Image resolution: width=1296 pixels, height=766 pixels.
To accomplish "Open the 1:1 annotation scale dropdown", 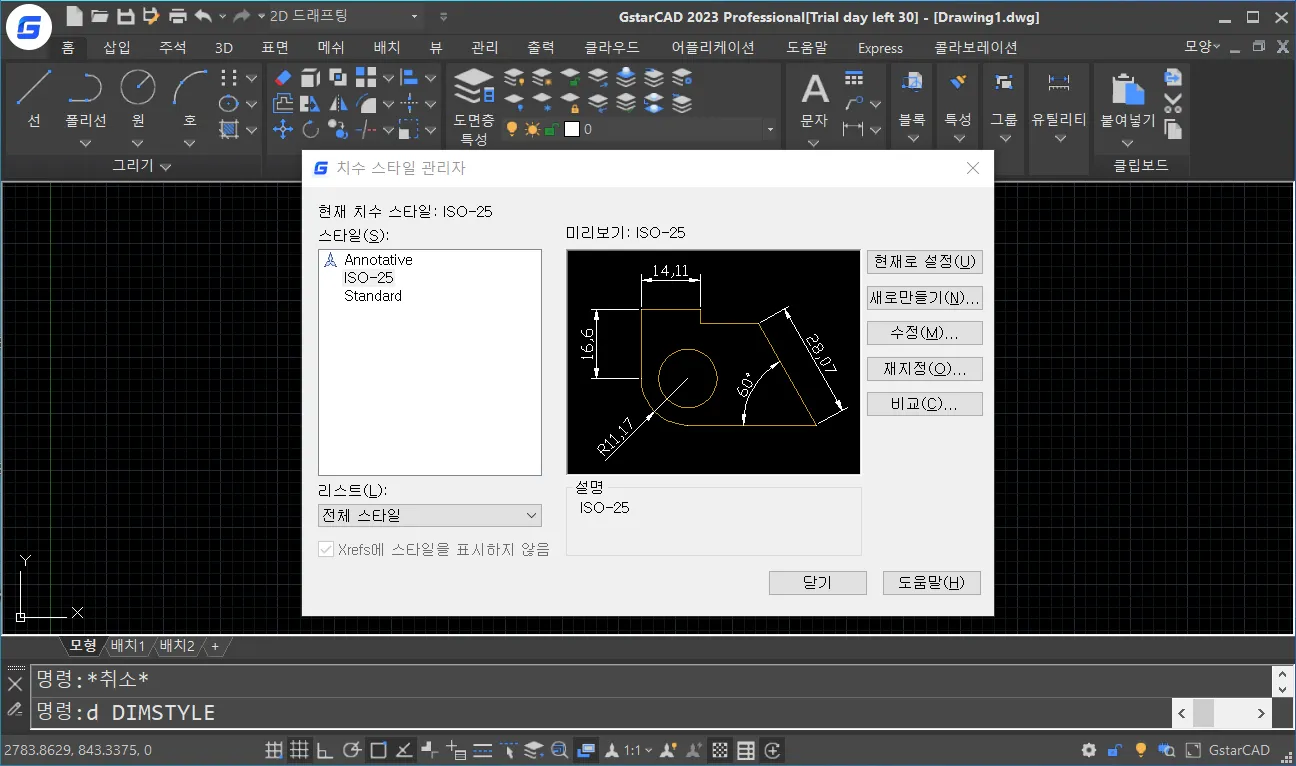I will (x=637, y=750).
